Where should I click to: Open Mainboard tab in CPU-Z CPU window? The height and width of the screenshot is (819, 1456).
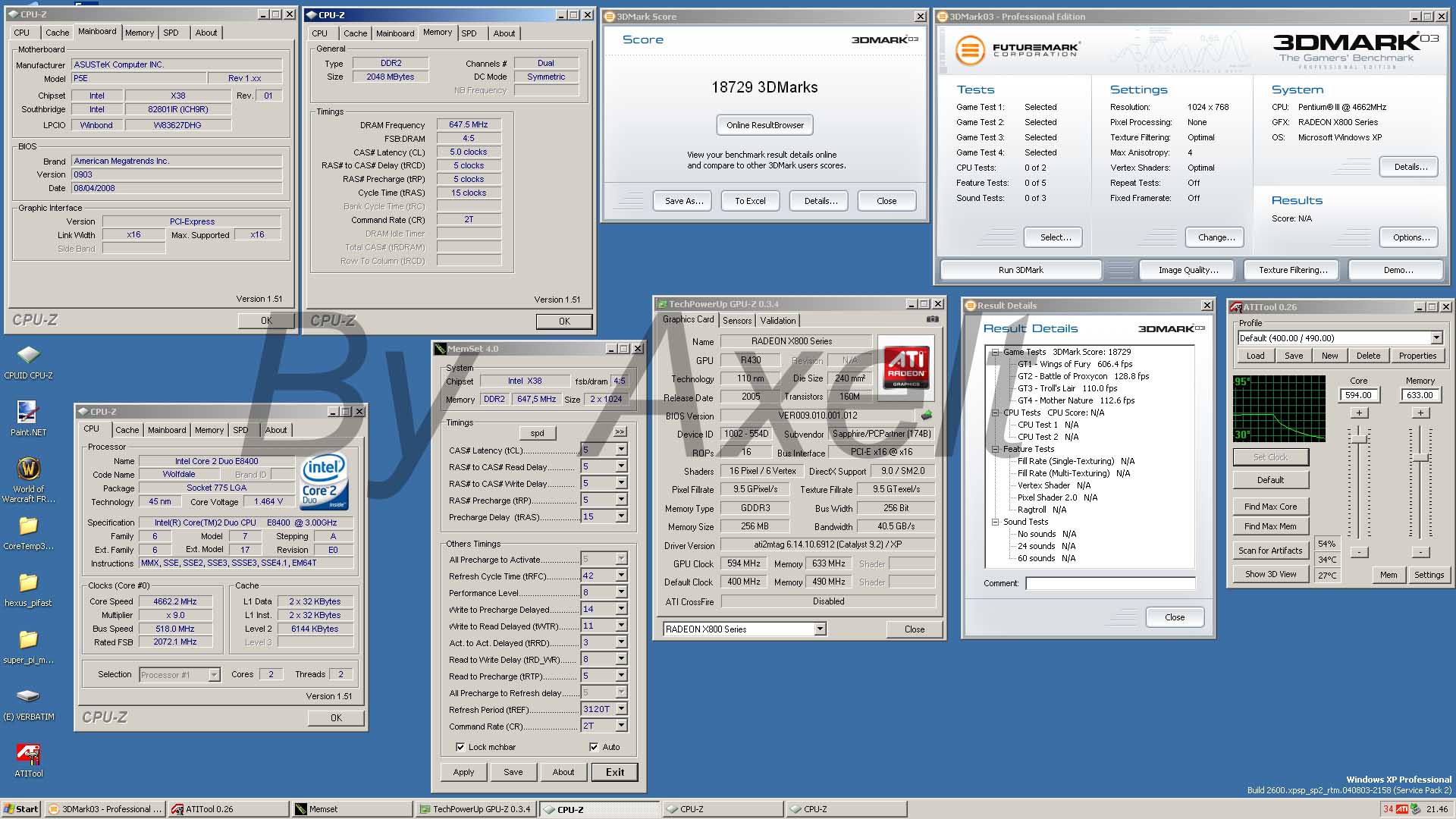(x=167, y=430)
